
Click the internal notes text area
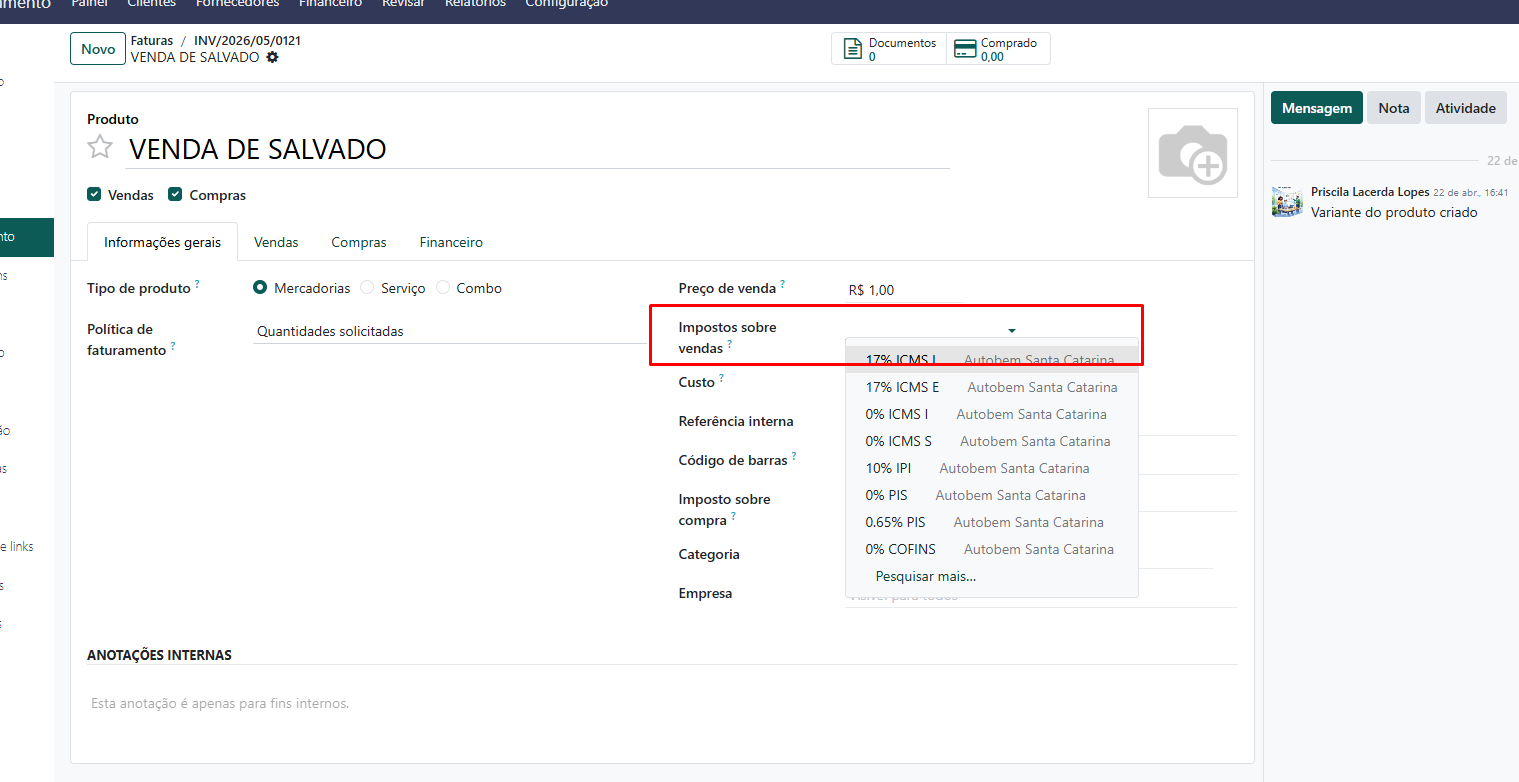click(662, 703)
